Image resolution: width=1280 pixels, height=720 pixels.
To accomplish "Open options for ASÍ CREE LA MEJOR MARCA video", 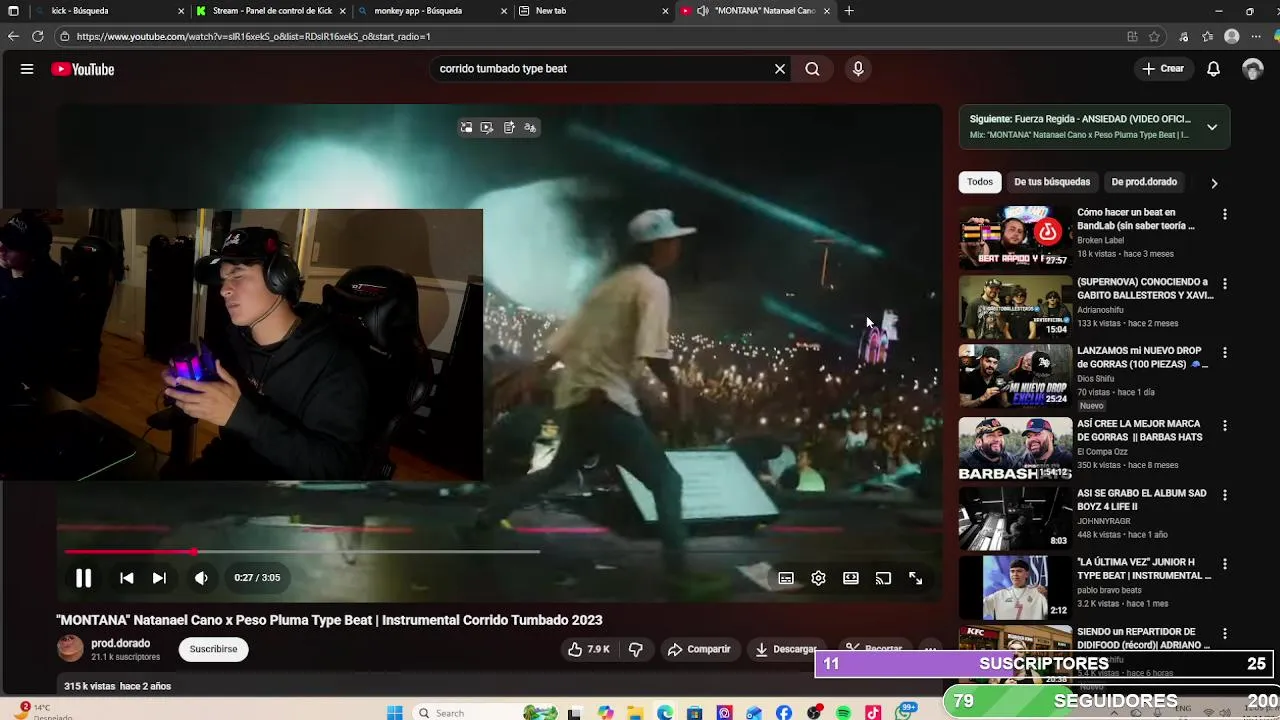I will pyautogui.click(x=1224, y=426).
